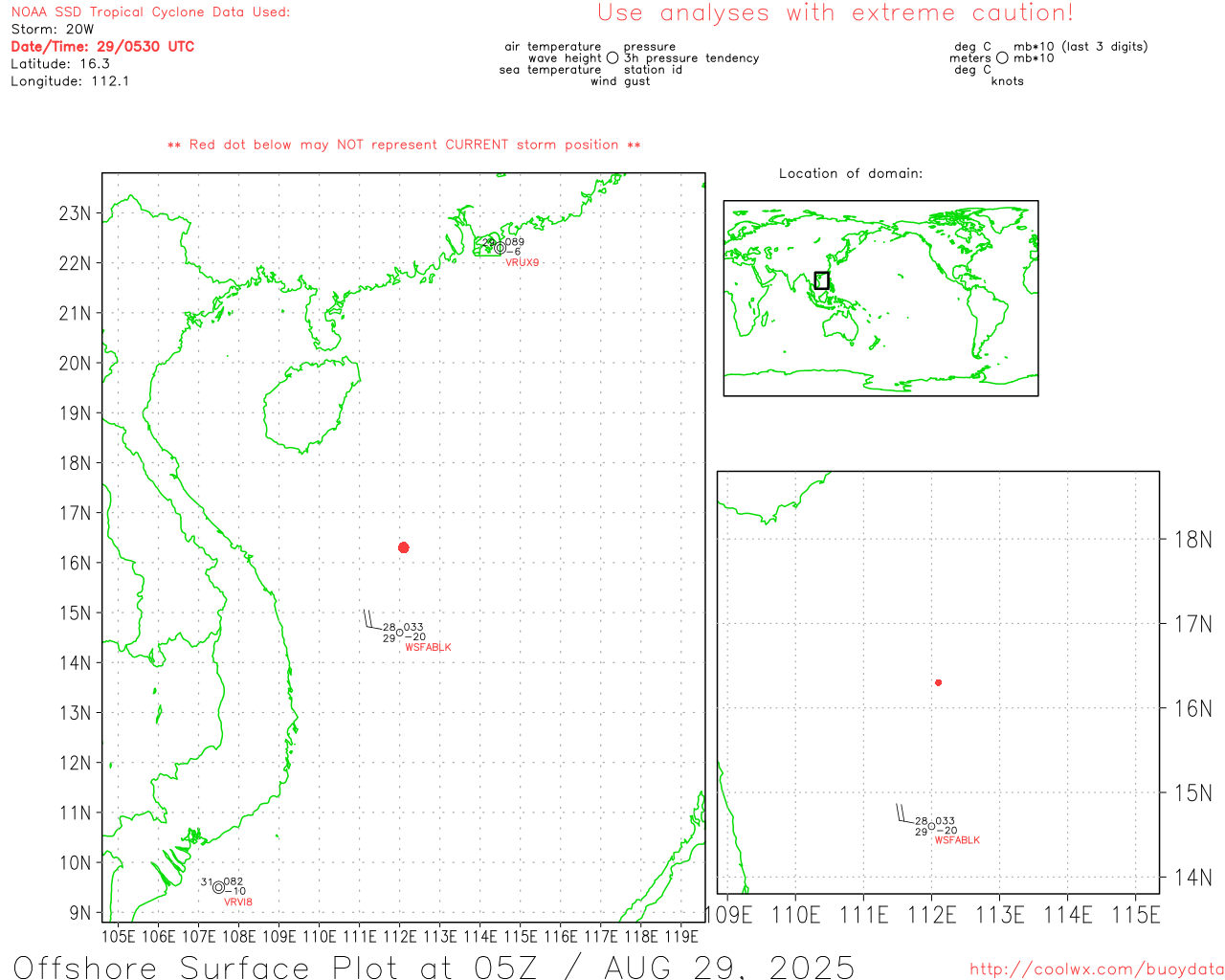
Task: Click 'mb*10 (last 3 digits)' legend text
Action: (1080, 46)
